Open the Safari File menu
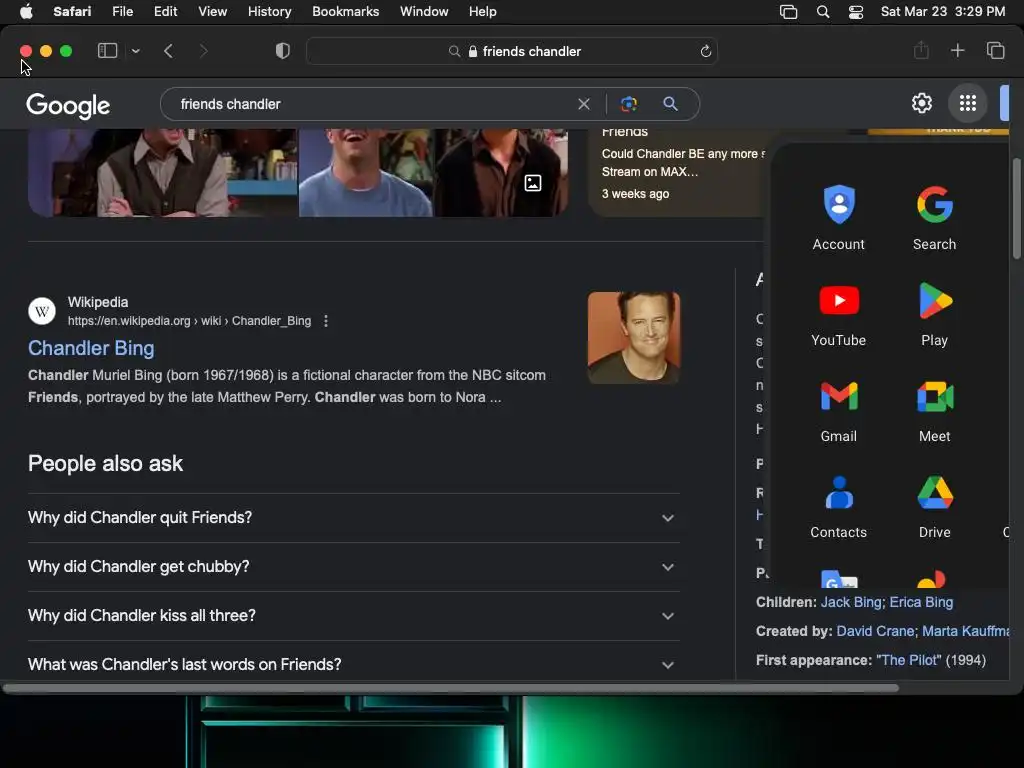Screen dimensions: 1024x768 [x=122, y=12]
